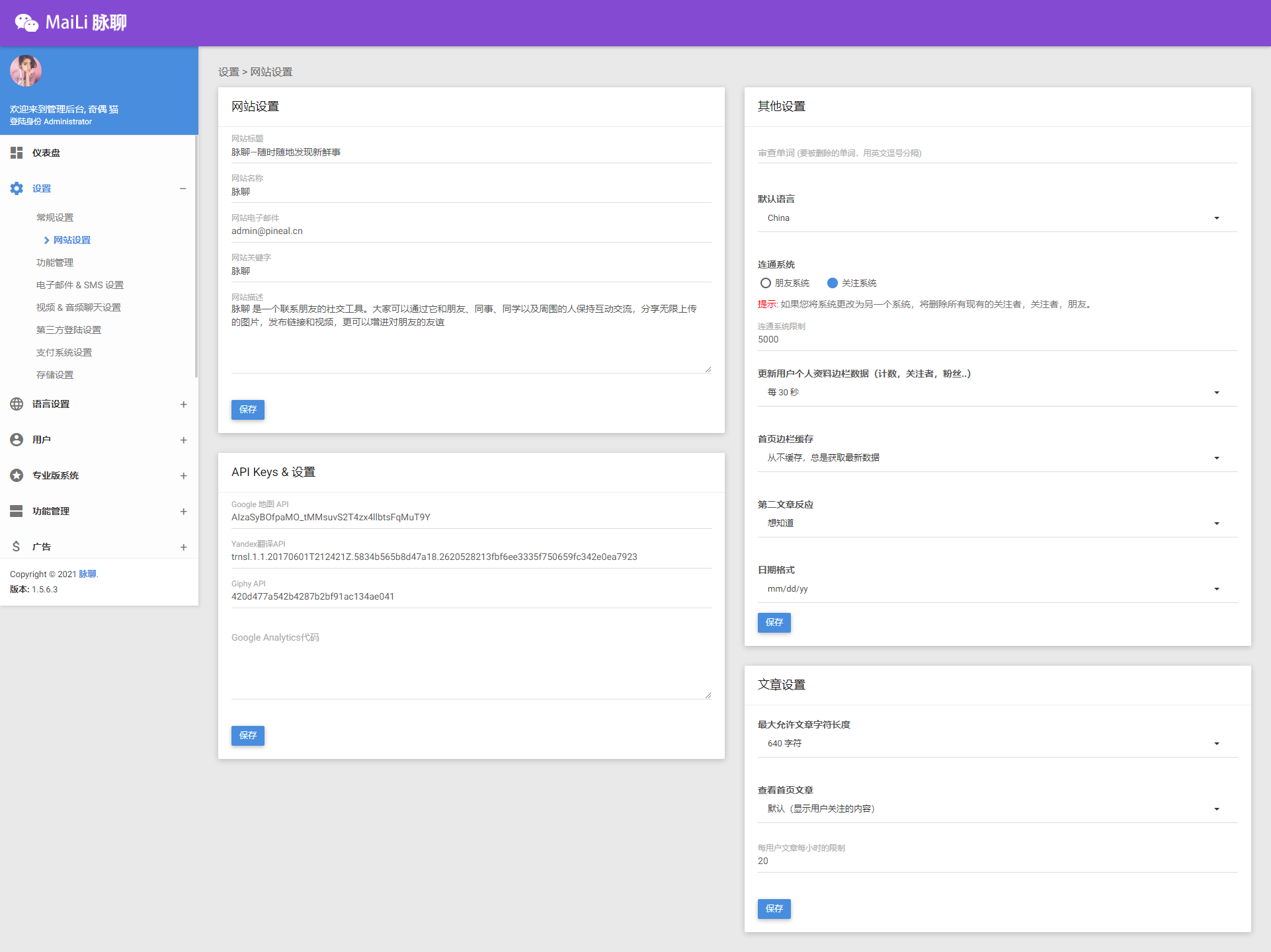
Task: Click the settings gear icon
Action: [17, 188]
